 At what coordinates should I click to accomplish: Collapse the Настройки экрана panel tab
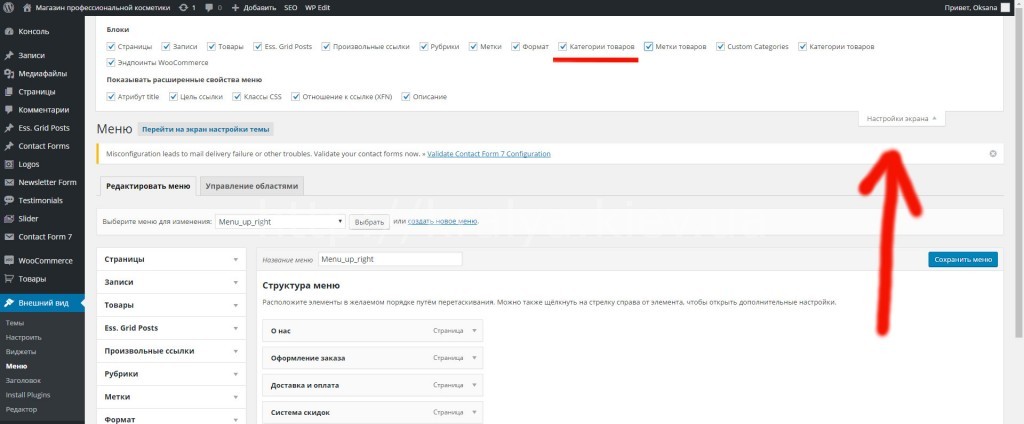click(902, 119)
